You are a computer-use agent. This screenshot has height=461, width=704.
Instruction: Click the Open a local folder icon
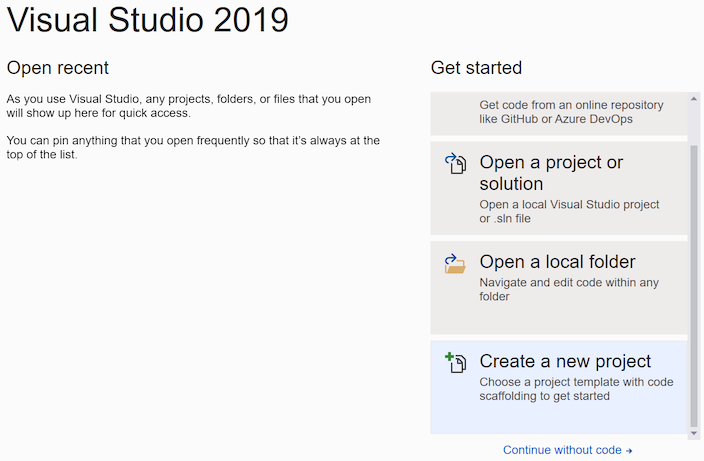[x=456, y=263]
